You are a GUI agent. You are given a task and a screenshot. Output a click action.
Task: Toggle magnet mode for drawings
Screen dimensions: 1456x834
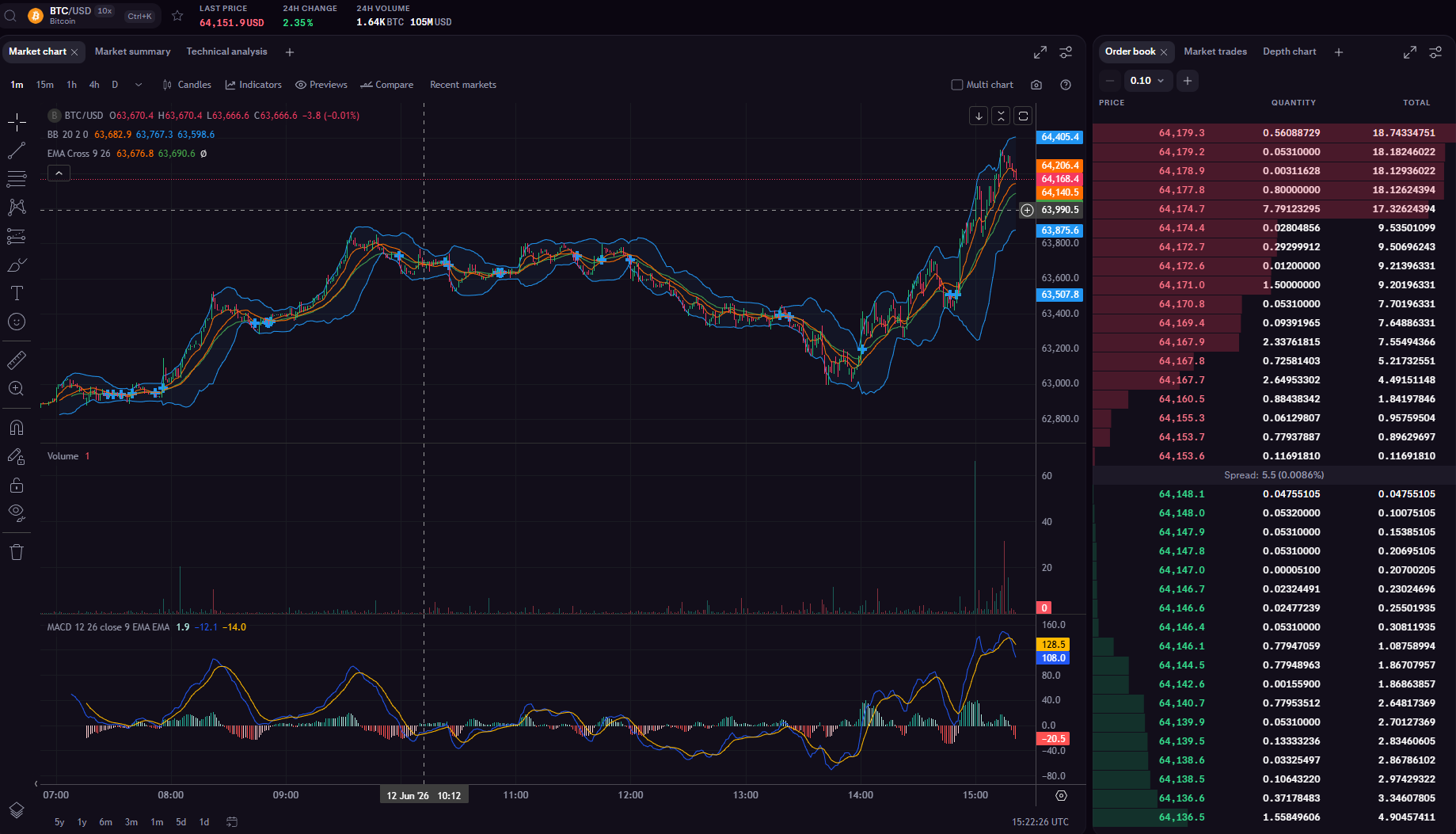tap(17, 428)
